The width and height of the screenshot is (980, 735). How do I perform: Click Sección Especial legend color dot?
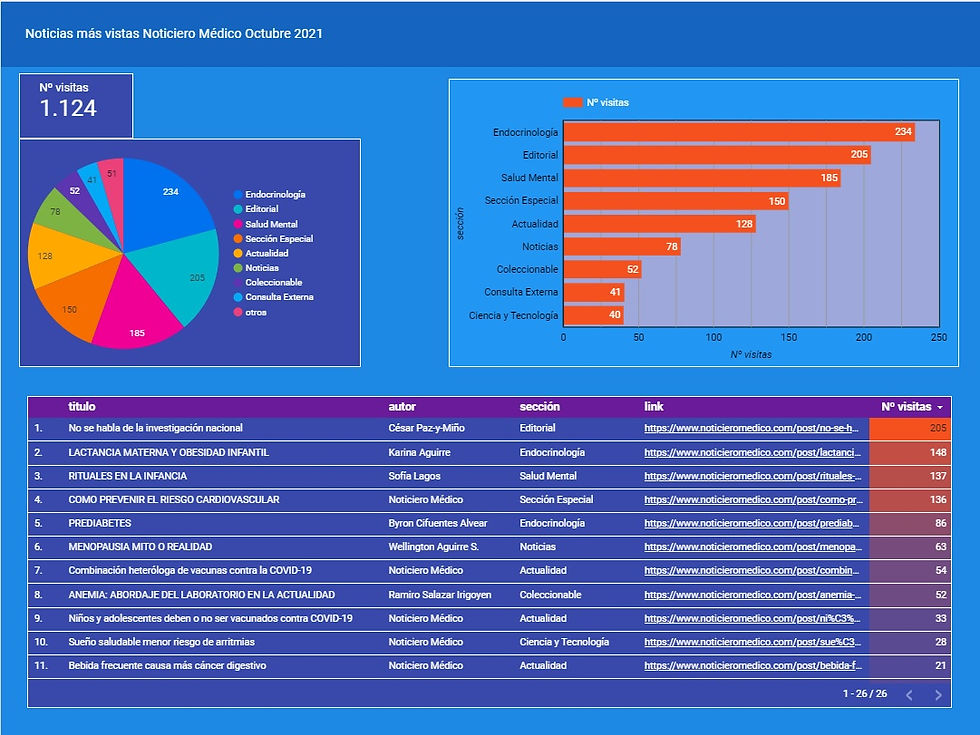[x=238, y=239]
